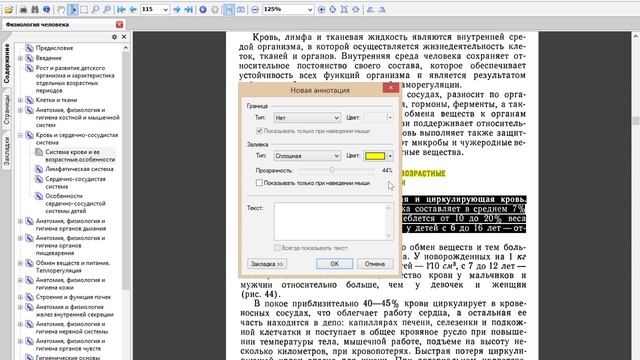The width and height of the screenshot is (640, 360).
Task: Click the zoom out minus icon
Action: (x=255, y=9)
